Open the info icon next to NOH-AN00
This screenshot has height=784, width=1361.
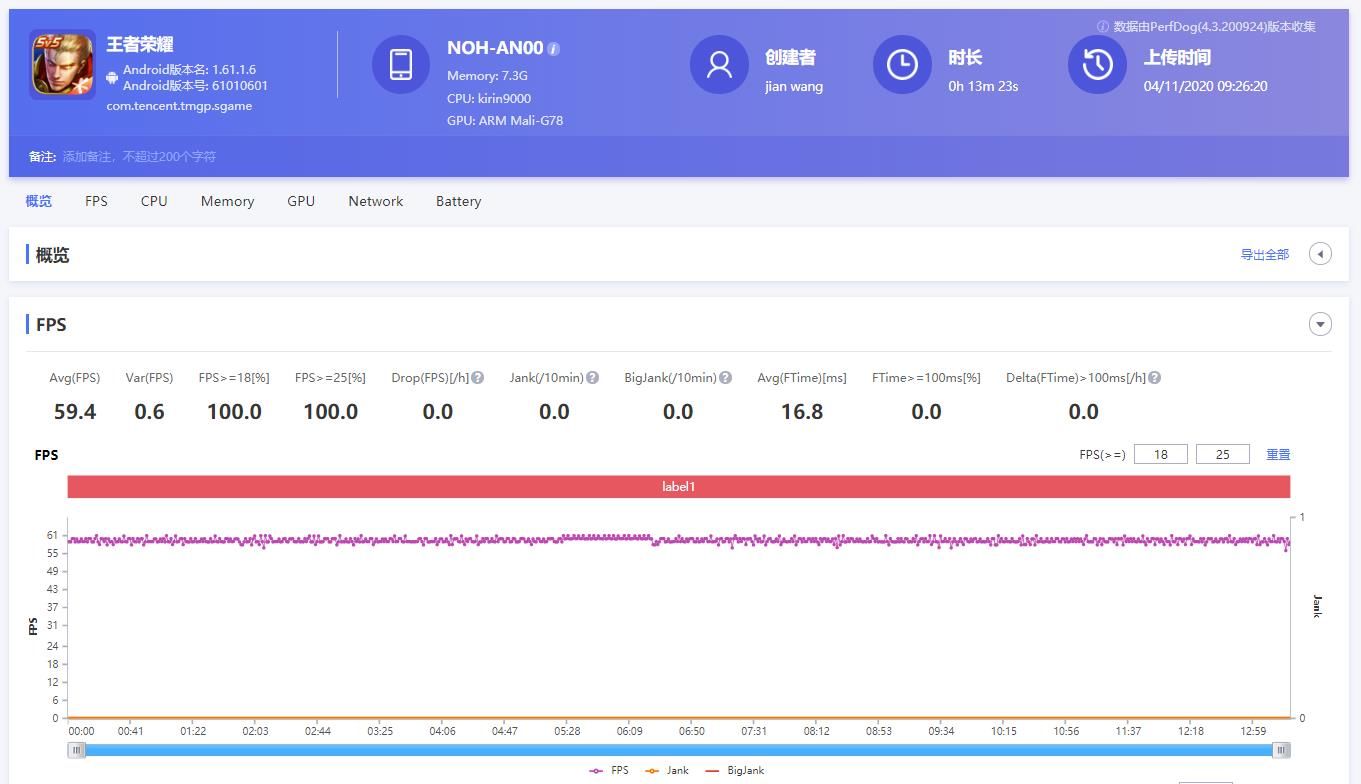click(554, 49)
